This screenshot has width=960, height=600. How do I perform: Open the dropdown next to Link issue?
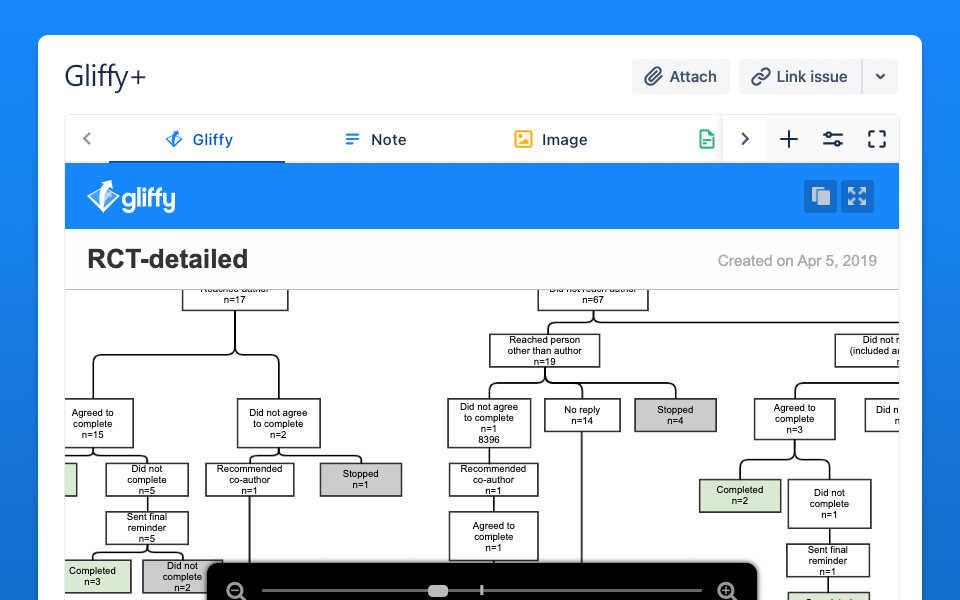pyautogui.click(x=880, y=77)
